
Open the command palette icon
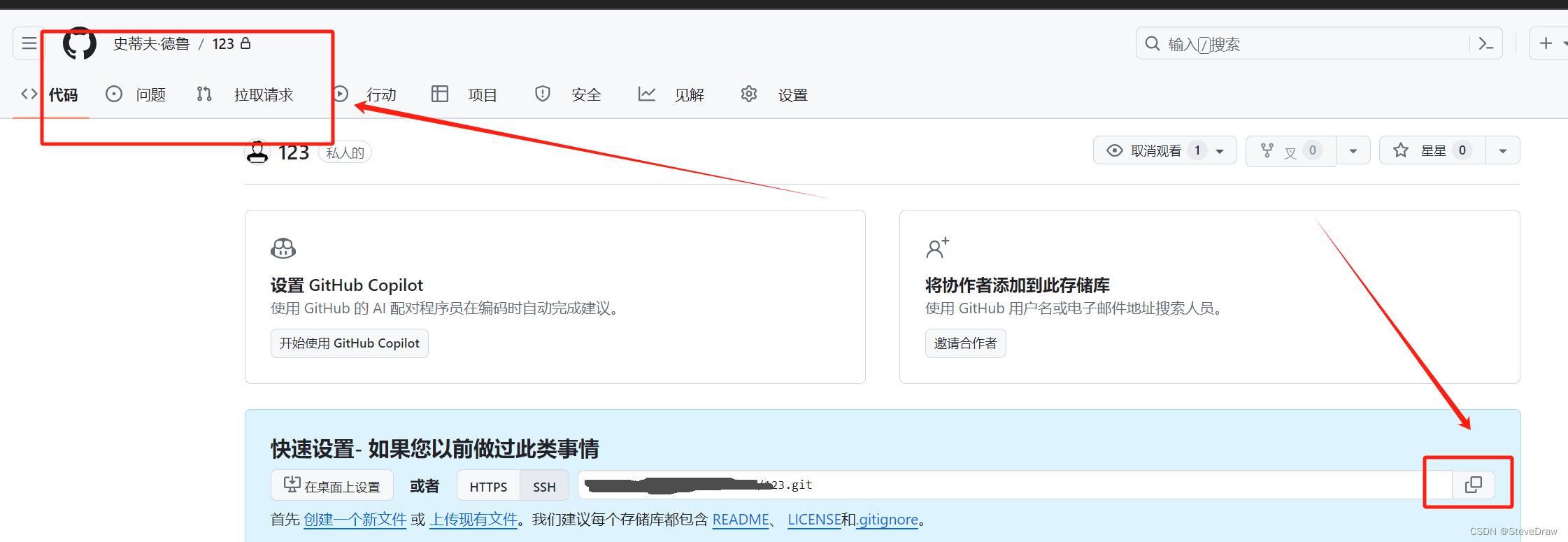[x=1486, y=44]
